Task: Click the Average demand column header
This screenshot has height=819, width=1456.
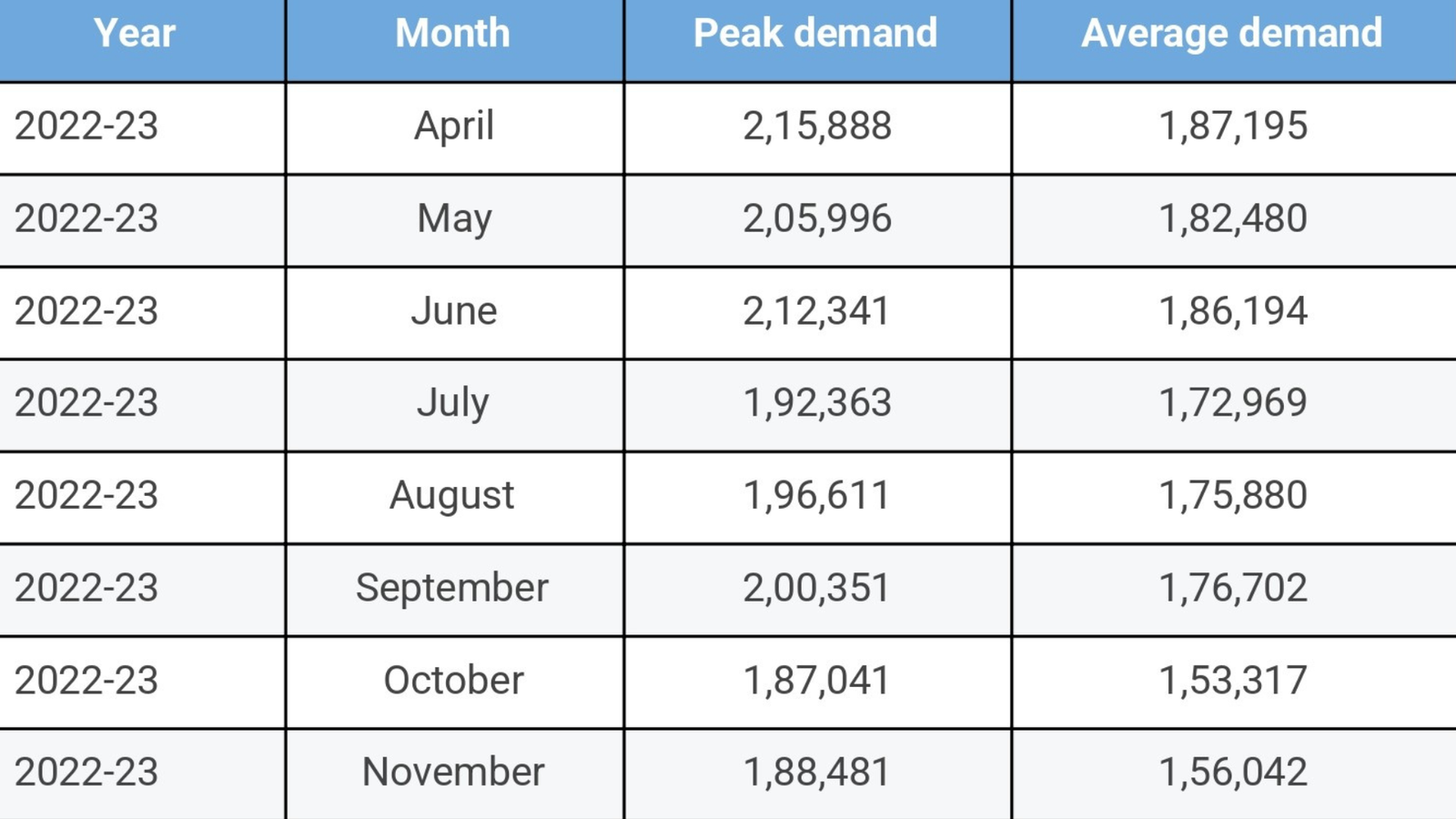Action: click(x=1231, y=34)
